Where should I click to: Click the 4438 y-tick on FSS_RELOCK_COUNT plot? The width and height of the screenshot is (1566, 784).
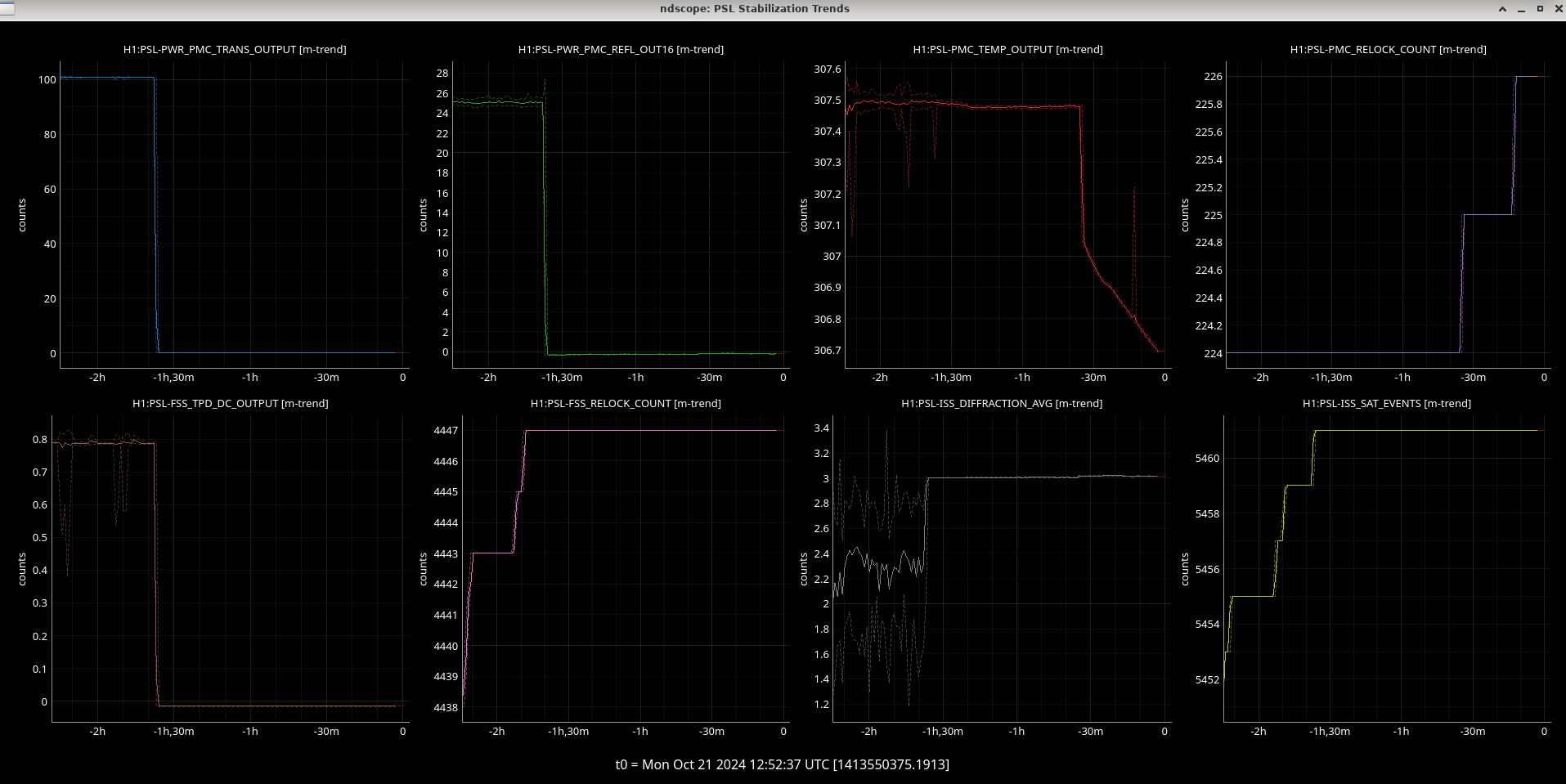click(x=446, y=708)
